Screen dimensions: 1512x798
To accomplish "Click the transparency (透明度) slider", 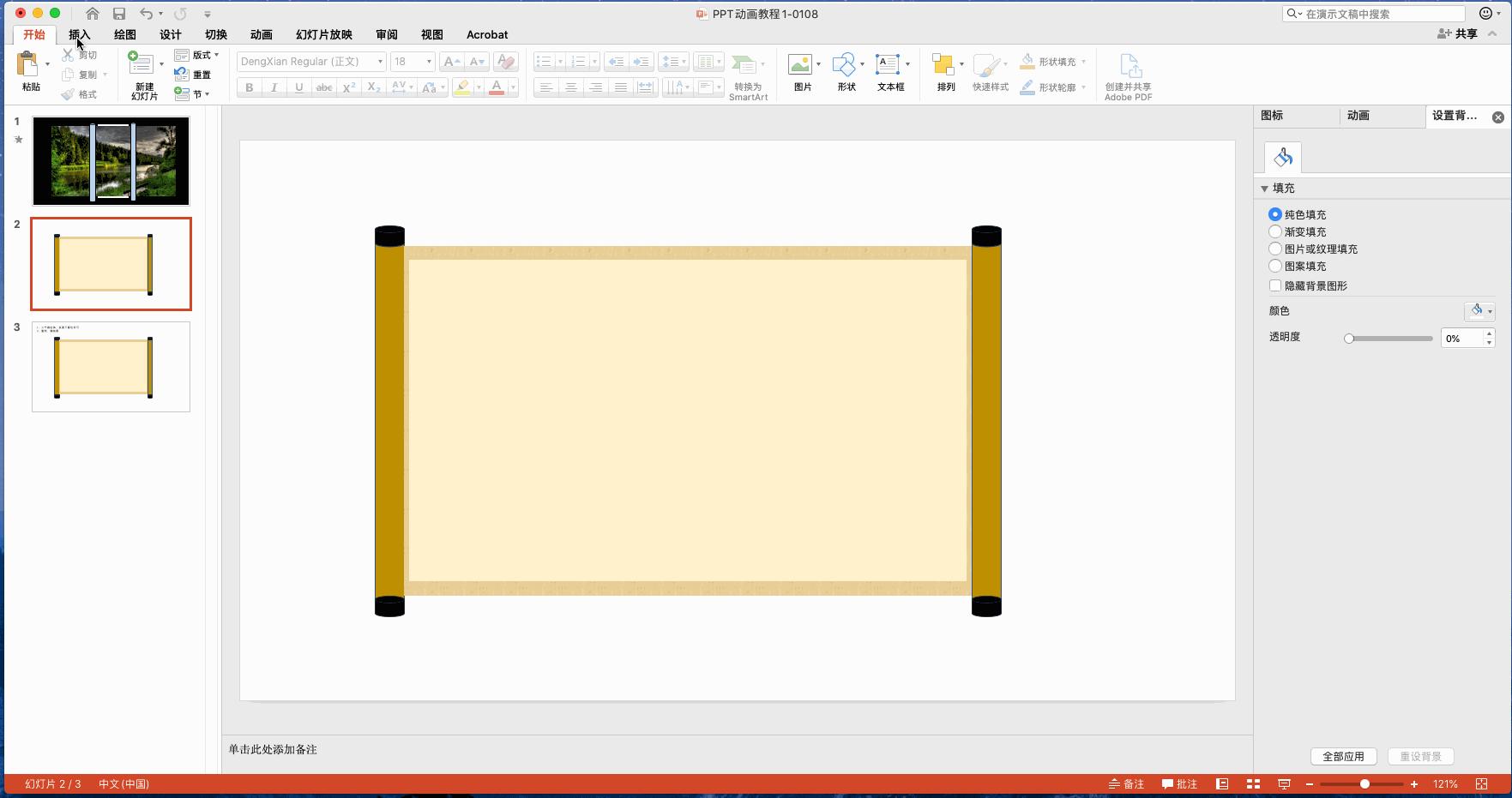I will (1389, 339).
